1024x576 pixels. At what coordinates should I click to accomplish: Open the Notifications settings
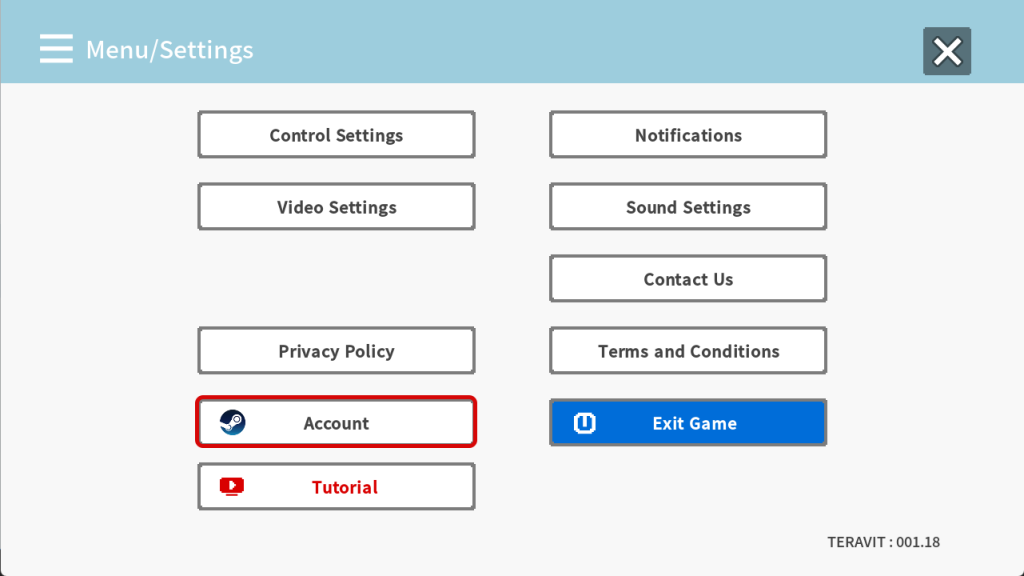coord(688,135)
